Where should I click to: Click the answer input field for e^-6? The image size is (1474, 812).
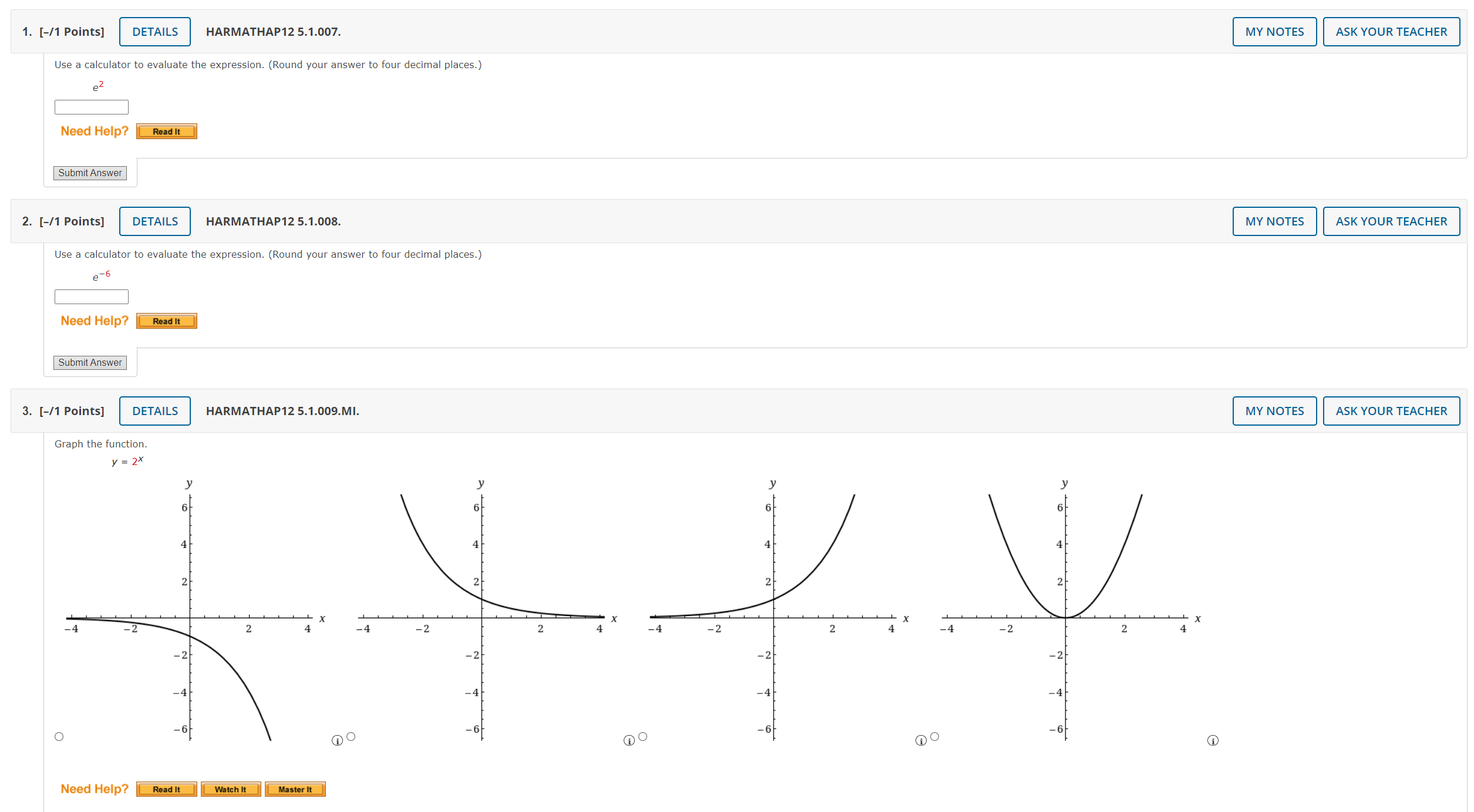pos(91,297)
